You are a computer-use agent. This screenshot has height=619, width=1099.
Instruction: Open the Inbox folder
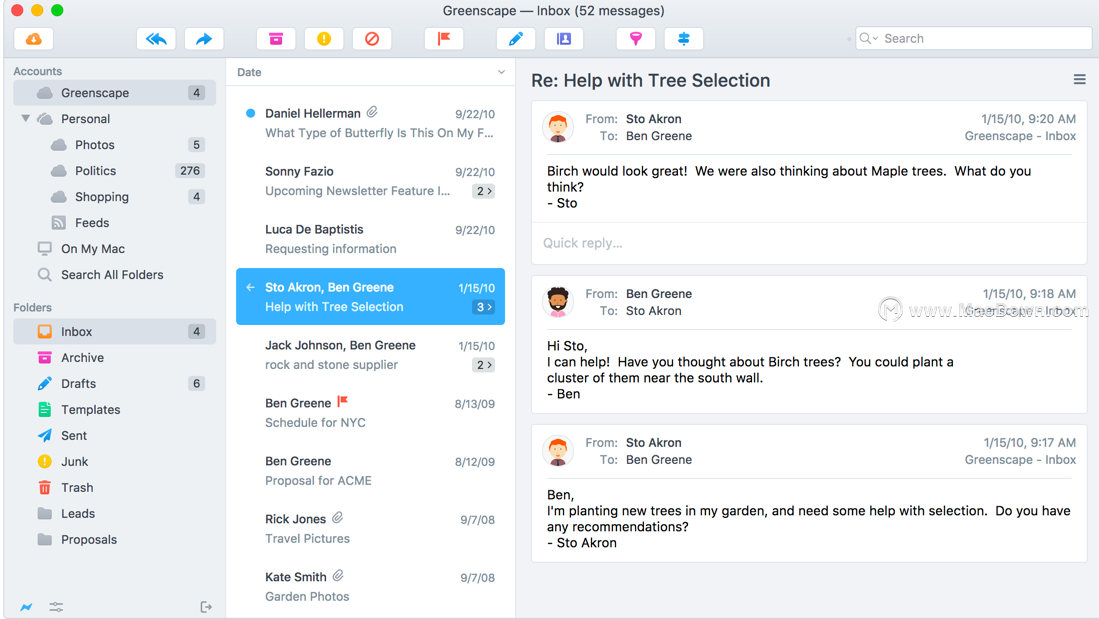[114, 332]
